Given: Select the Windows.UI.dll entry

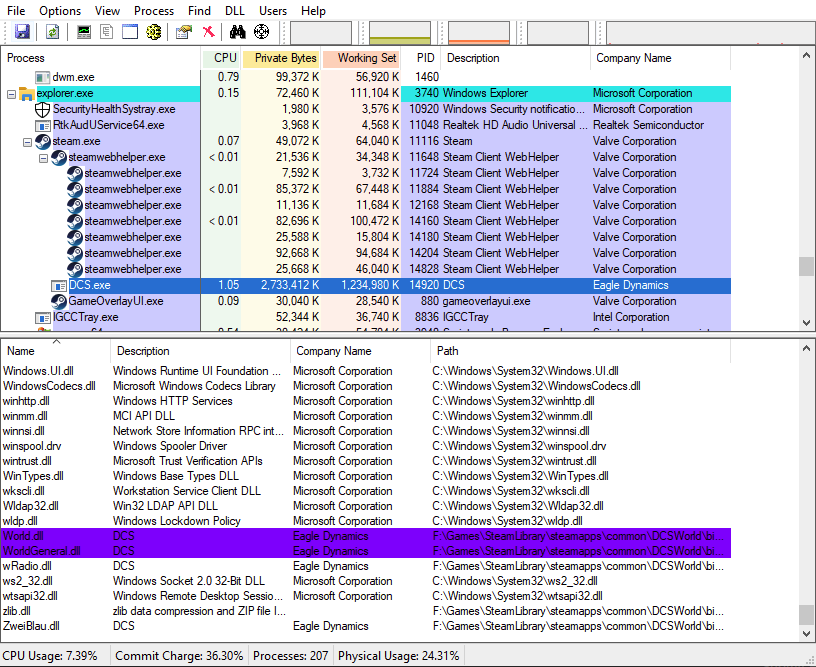Looking at the screenshot, I should (x=366, y=371).
